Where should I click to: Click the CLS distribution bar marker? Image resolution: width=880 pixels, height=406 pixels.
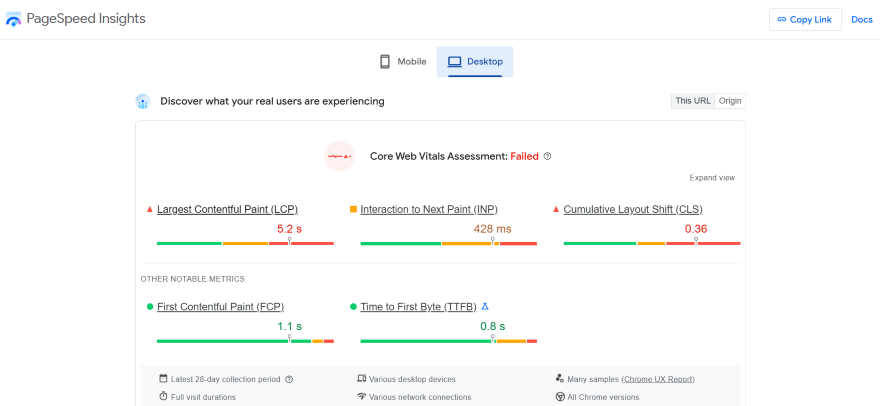[x=696, y=241]
